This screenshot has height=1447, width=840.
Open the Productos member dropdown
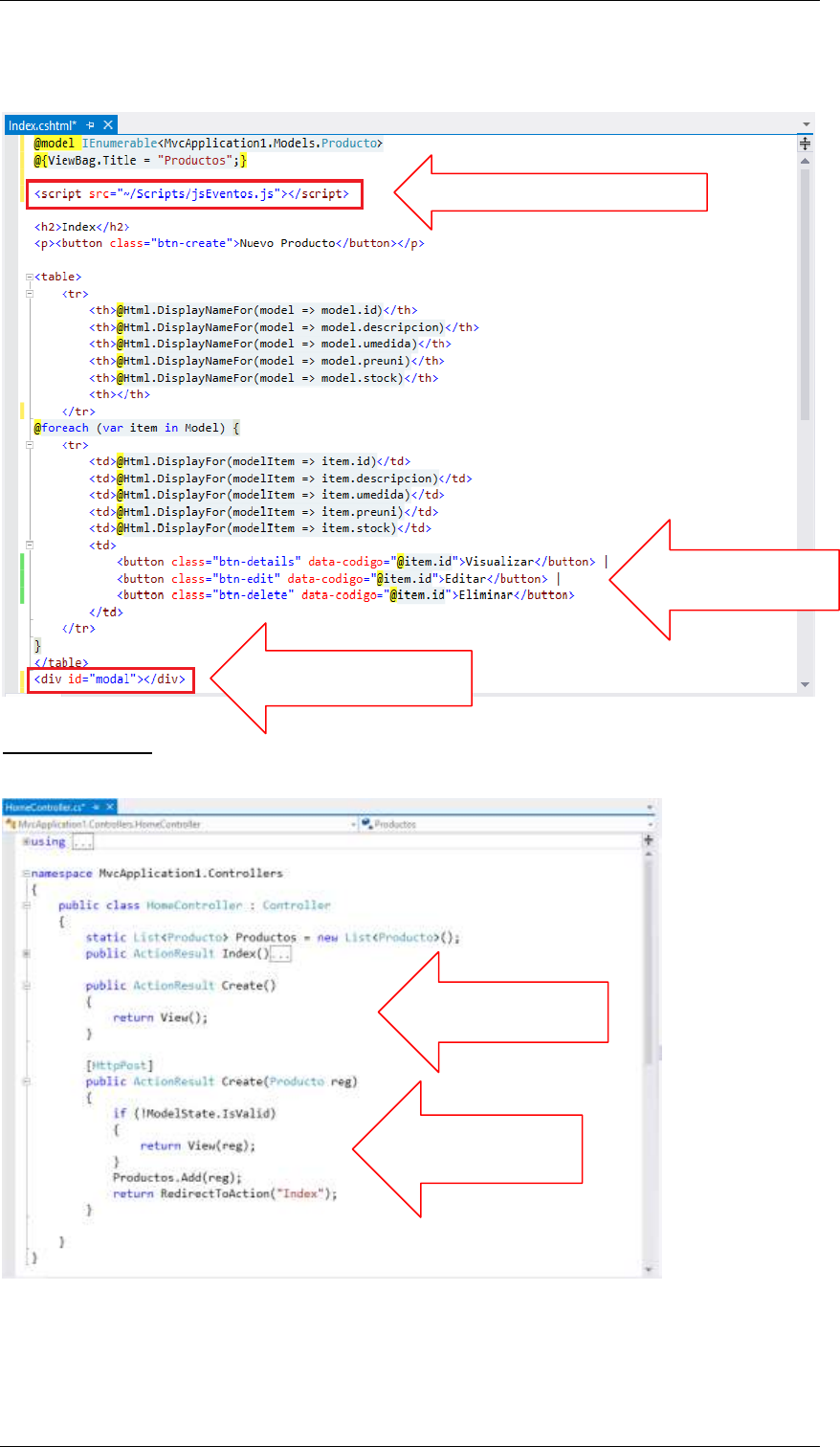click(x=507, y=824)
